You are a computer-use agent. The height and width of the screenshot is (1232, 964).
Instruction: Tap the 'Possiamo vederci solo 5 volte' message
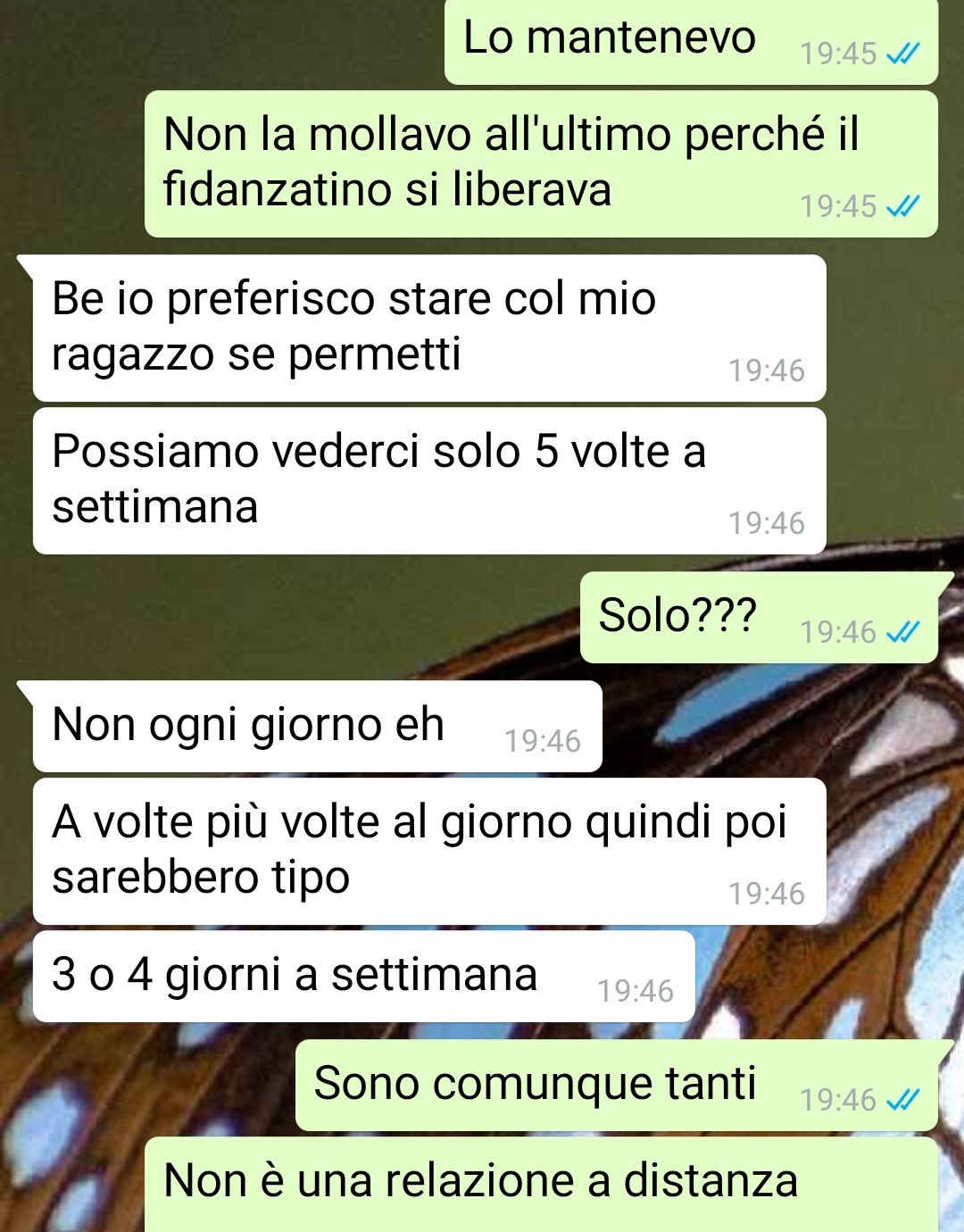coord(428,480)
